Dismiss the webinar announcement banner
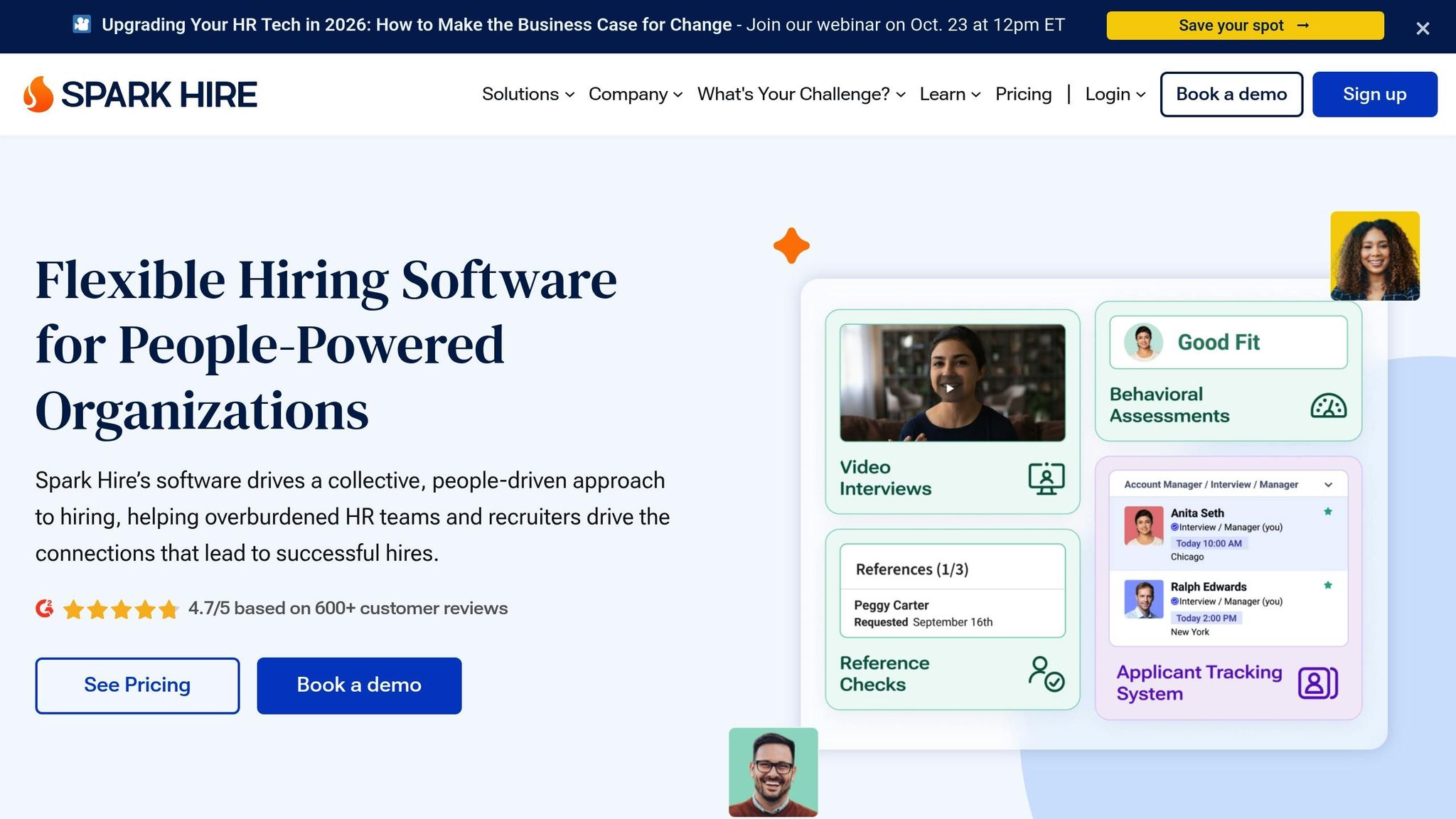Screen dimensions: 1456x819 click(x=1423, y=28)
